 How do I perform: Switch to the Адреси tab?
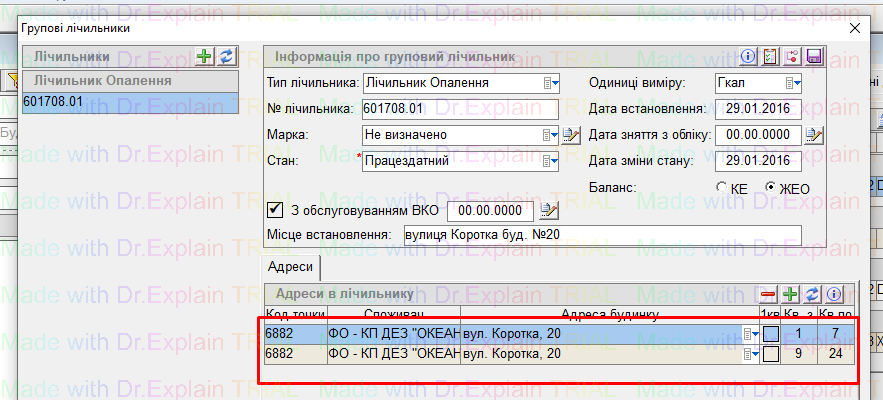pos(291,267)
